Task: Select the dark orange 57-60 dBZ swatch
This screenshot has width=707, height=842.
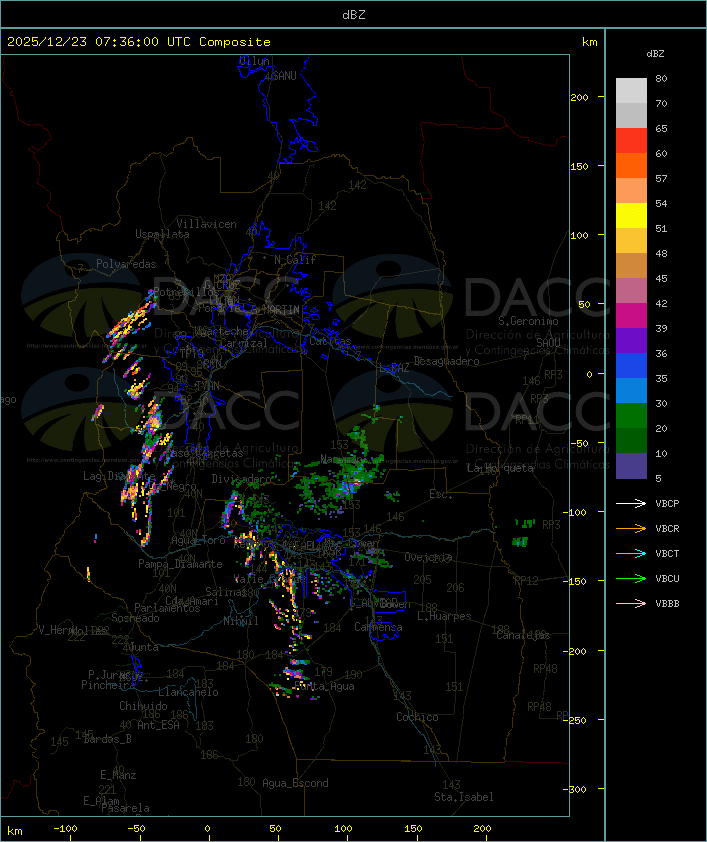Action: pos(631,165)
